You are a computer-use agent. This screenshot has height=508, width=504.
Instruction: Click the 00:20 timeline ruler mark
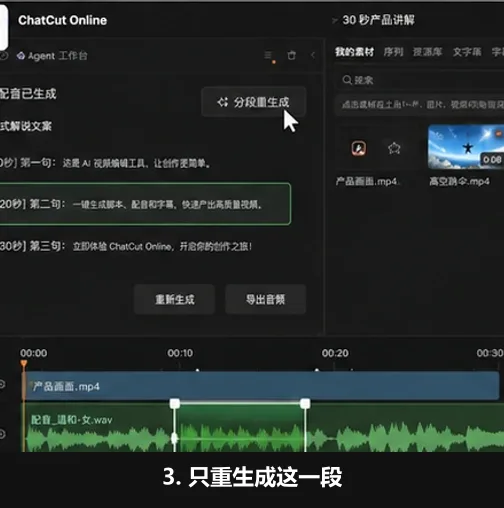coord(335,353)
